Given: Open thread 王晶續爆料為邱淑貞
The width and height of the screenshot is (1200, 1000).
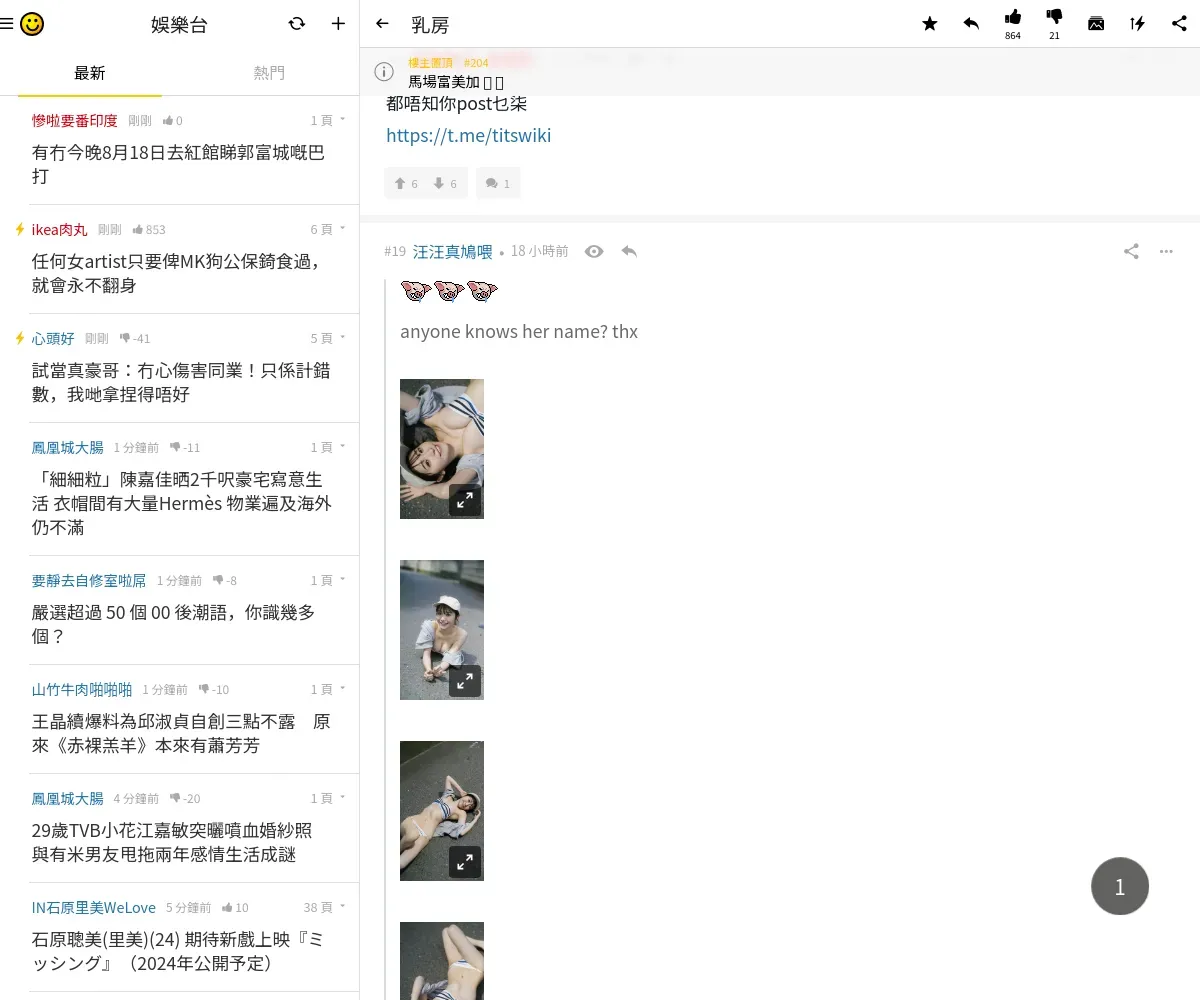Looking at the screenshot, I should pyautogui.click(x=181, y=733).
